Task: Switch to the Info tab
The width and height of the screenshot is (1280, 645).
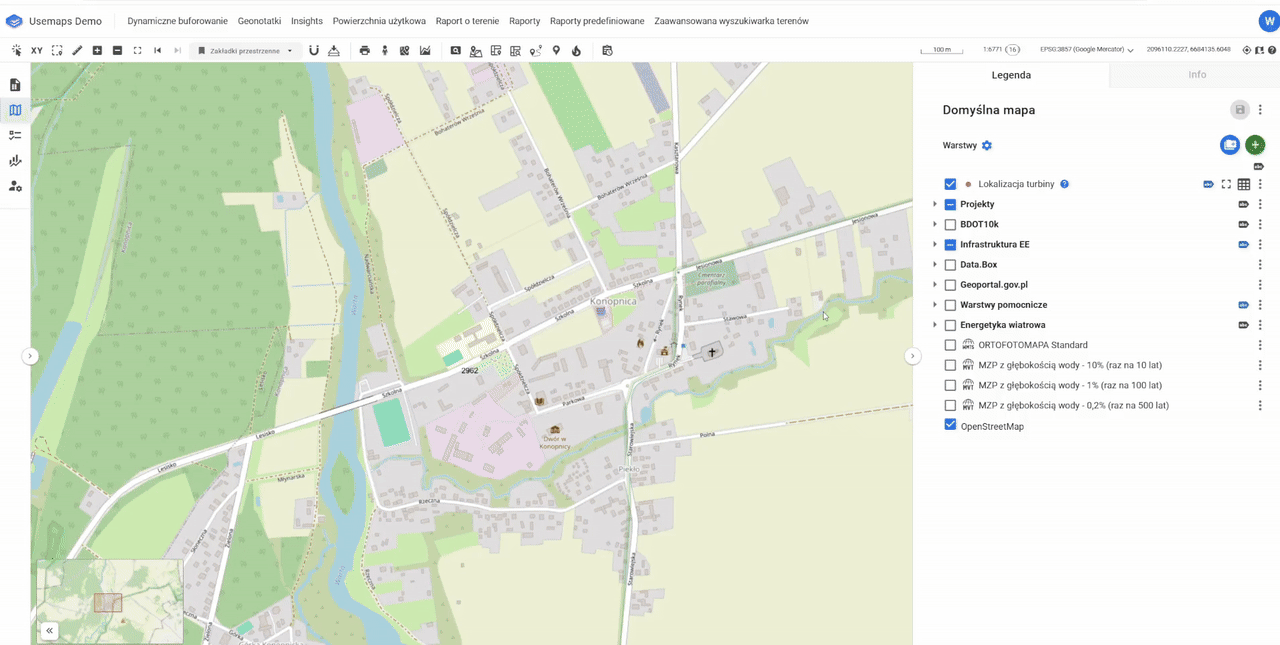Action: (x=1196, y=75)
